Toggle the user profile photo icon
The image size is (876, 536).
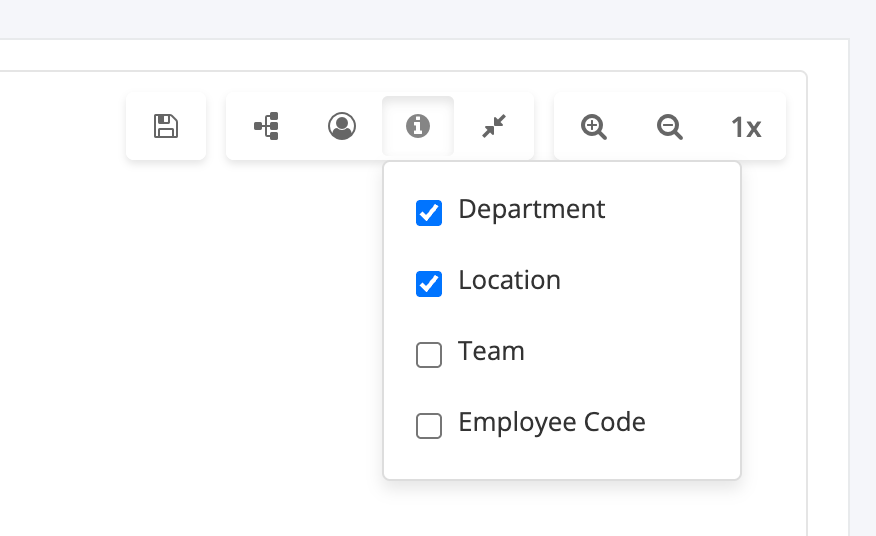tap(342, 127)
